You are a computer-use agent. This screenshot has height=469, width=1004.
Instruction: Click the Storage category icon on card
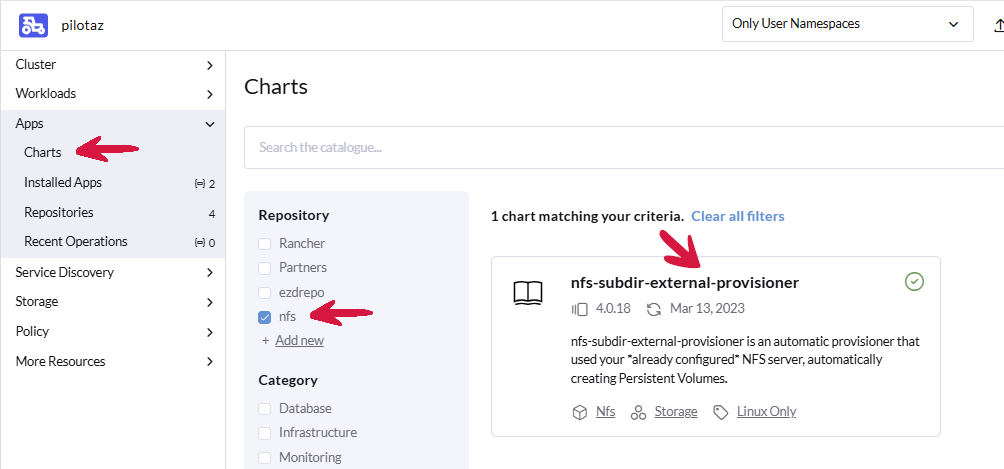point(638,412)
